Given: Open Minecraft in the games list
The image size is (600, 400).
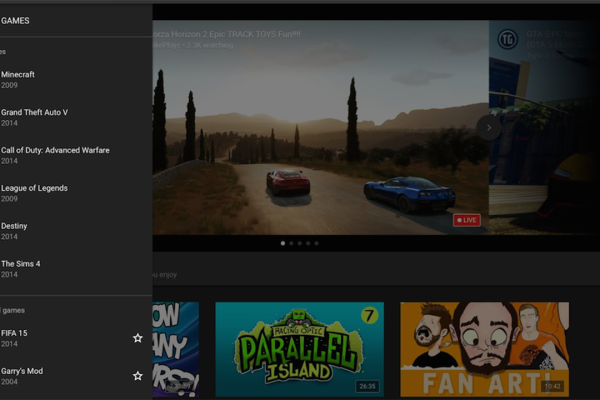Looking at the screenshot, I should pyautogui.click(x=76, y=80).
